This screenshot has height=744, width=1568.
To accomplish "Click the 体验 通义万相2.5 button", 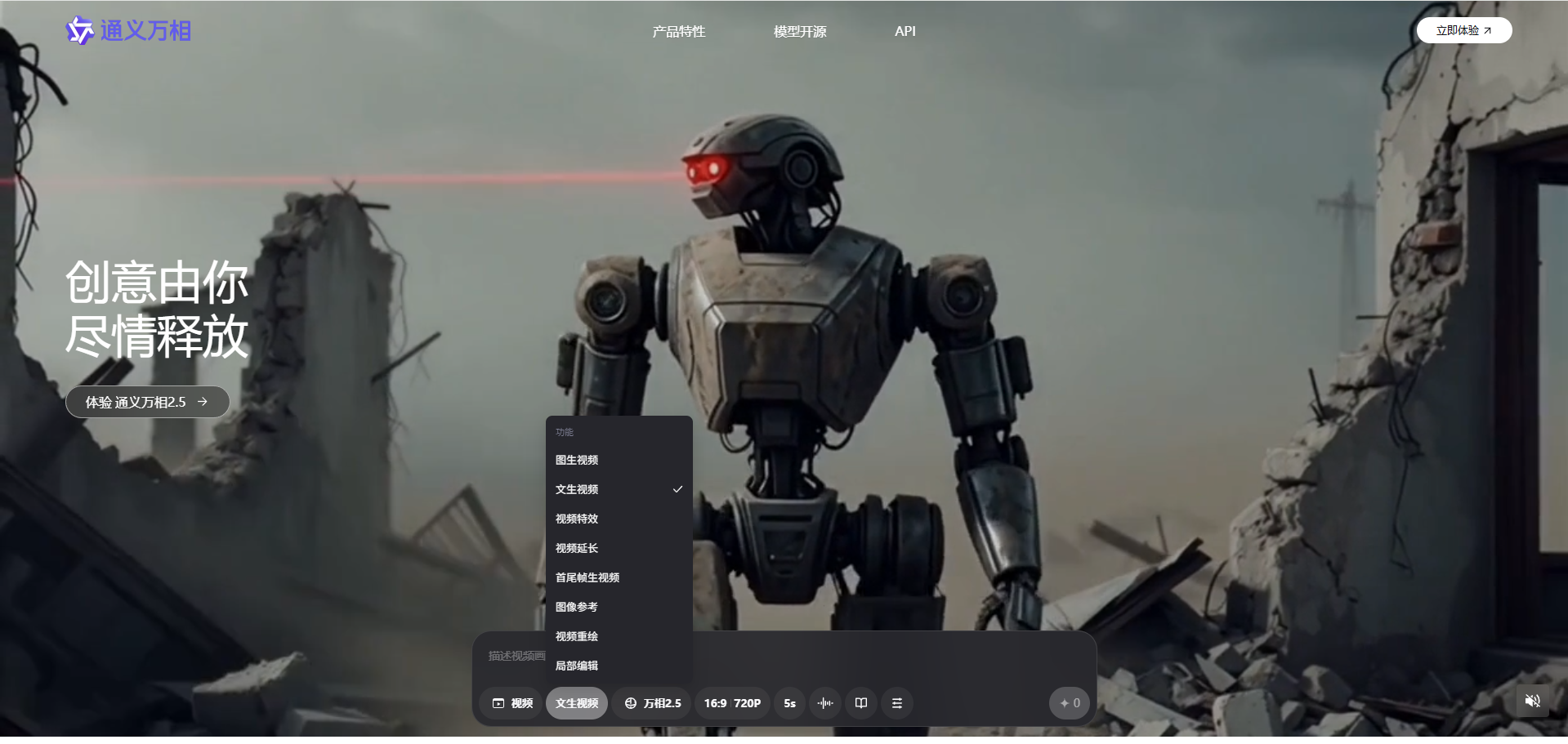I will pyautogui.click(x=147, y=402).
